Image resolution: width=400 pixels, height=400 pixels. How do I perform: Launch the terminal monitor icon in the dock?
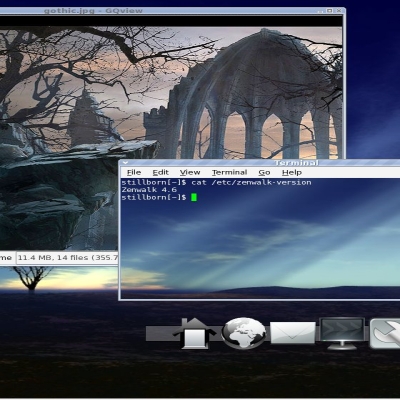342,333
